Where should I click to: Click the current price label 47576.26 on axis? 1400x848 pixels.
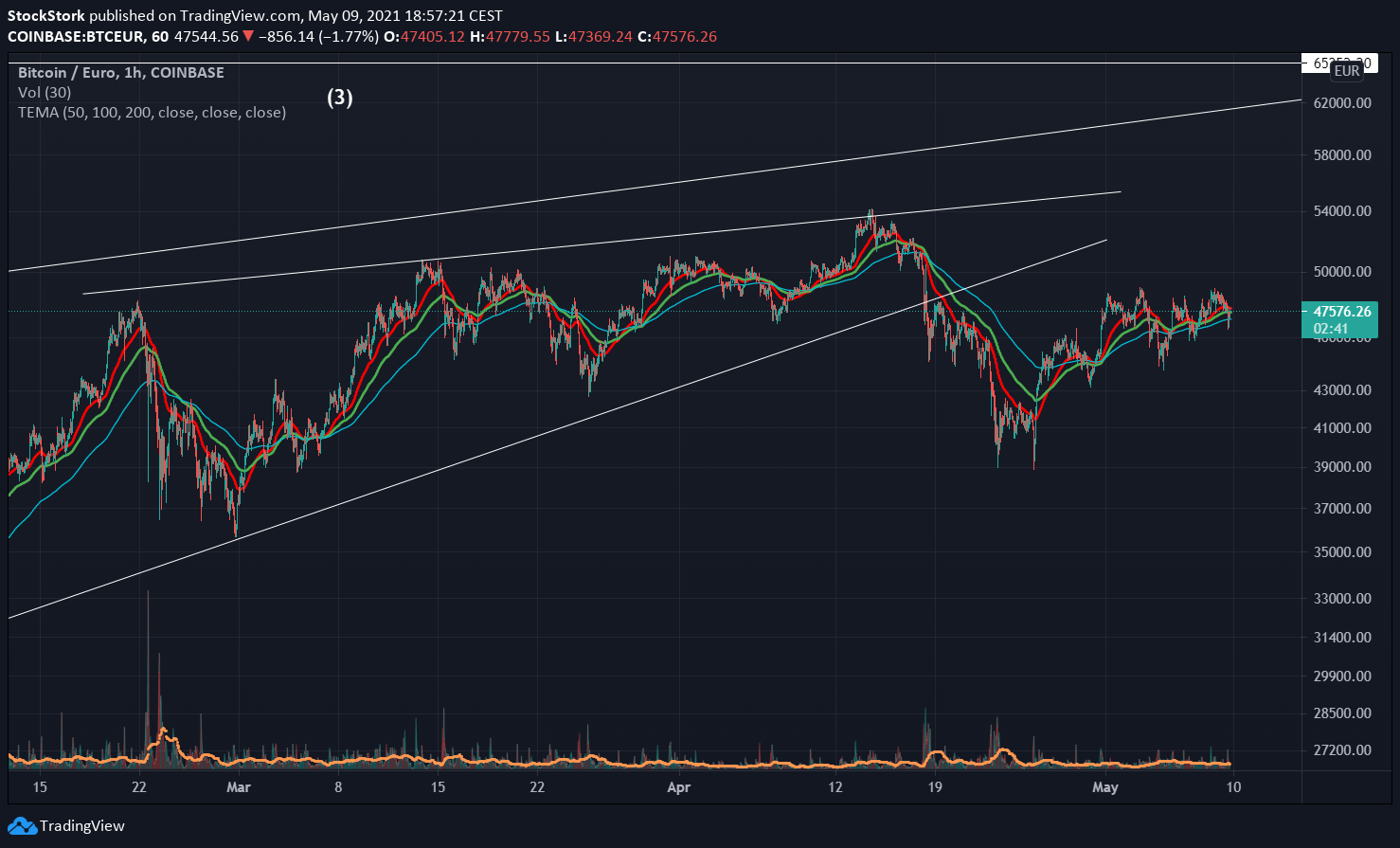(1341, 311)
